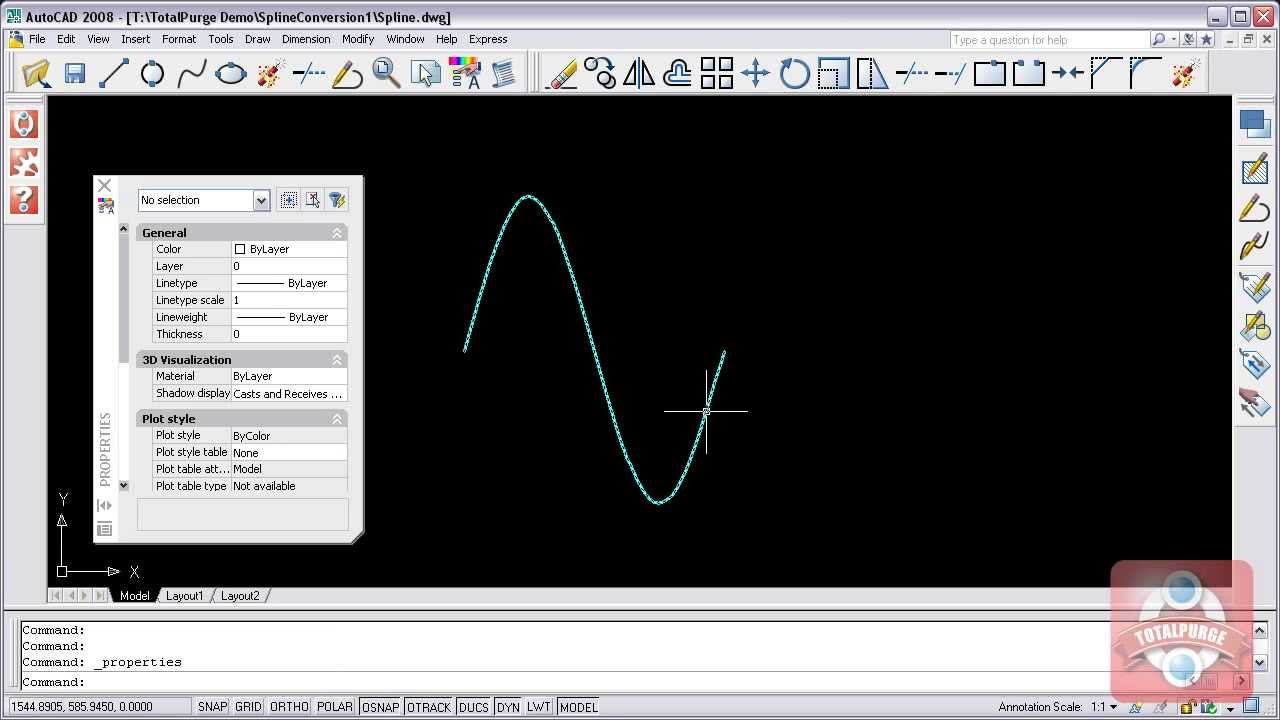Click the Properties auto-hide arrows icon
Screen dimensions: 1280x720
pyautogui.click(x=104, y=505)
